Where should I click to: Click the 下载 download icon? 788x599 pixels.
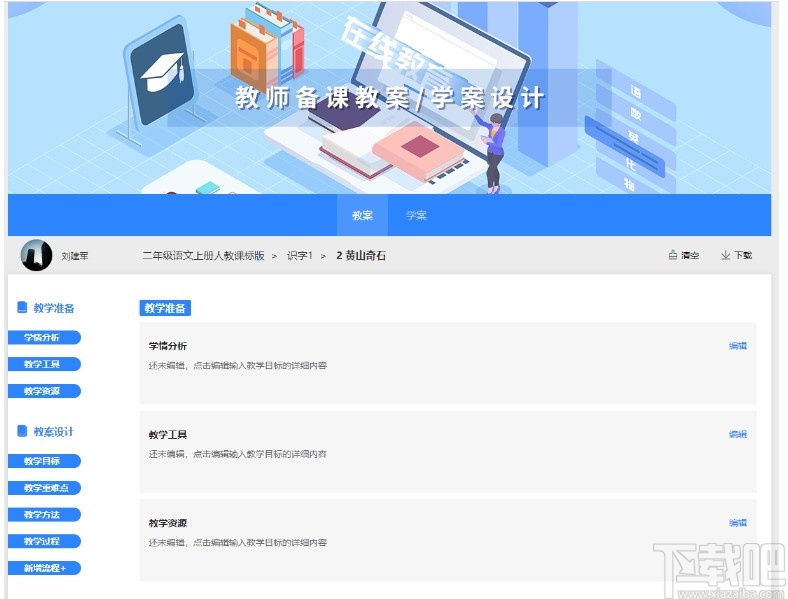726,255
